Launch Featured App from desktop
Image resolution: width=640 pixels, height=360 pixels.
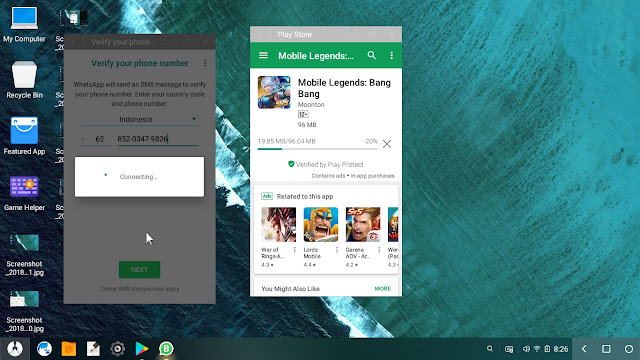point(24,136)
